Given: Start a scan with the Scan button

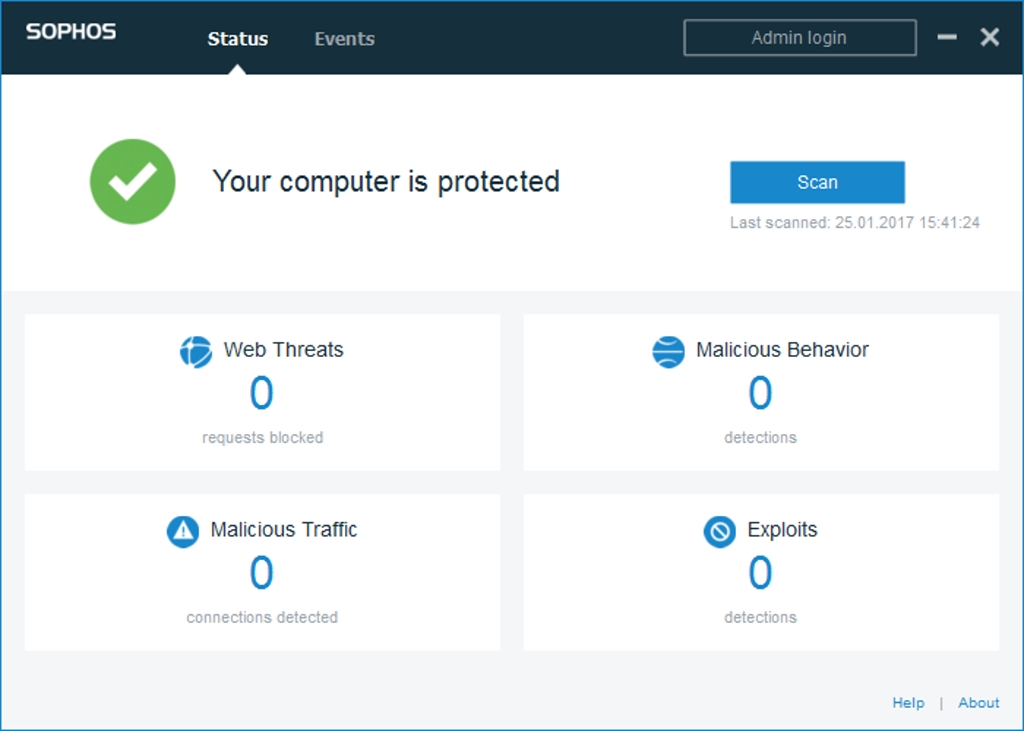Looking at the screenshot, I should click(x=817, y=182).
